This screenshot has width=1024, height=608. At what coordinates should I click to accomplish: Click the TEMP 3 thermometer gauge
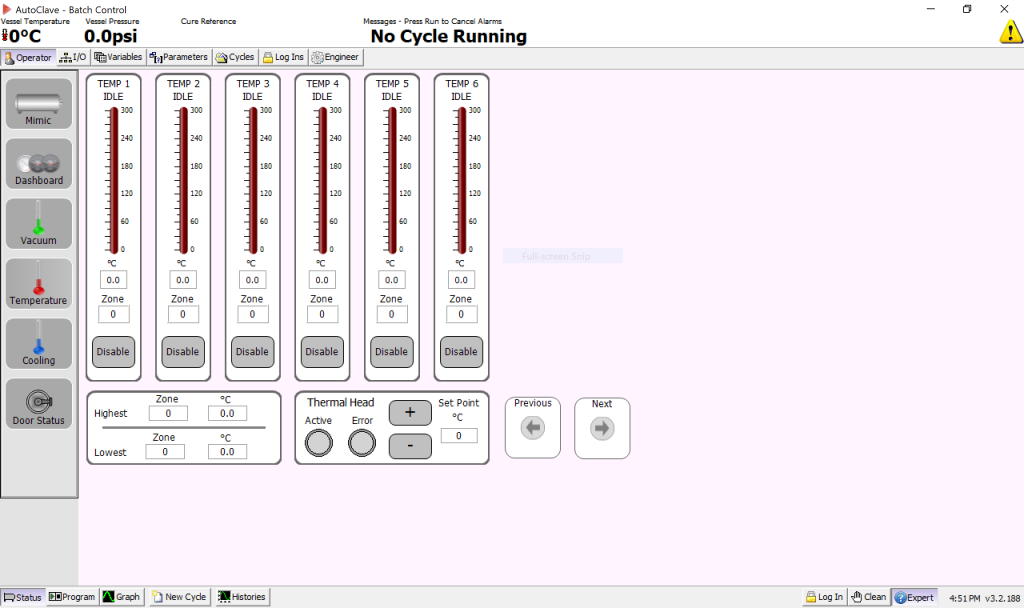tap(252, 180)
